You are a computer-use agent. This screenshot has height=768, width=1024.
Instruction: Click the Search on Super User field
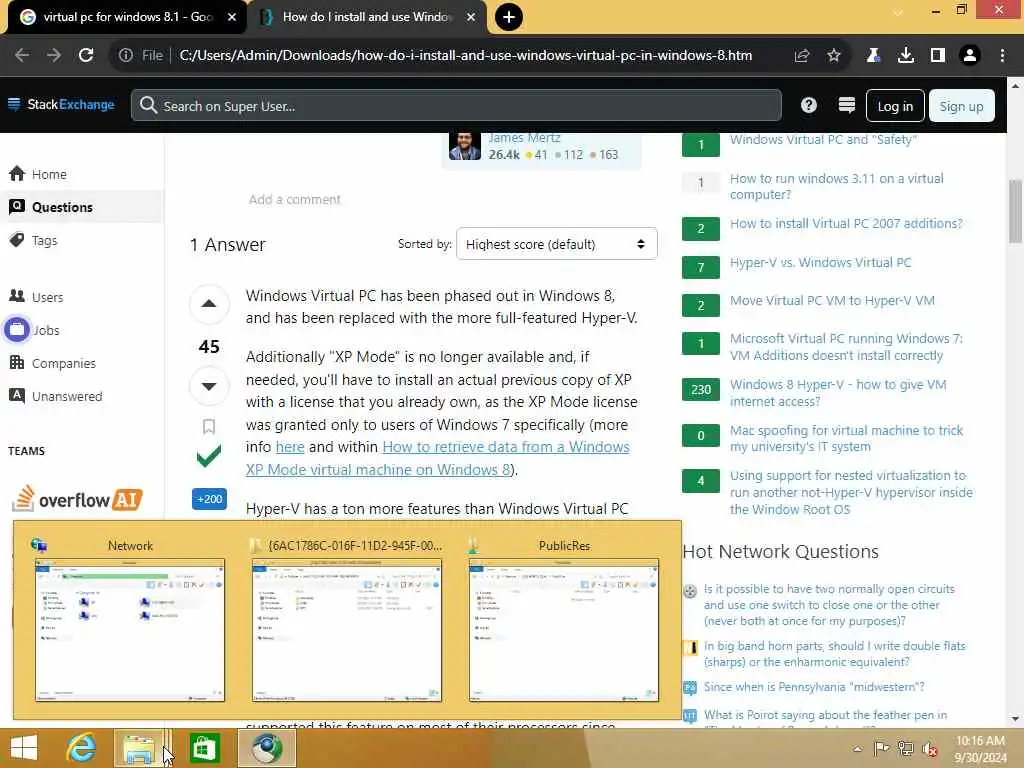(456, 105)
